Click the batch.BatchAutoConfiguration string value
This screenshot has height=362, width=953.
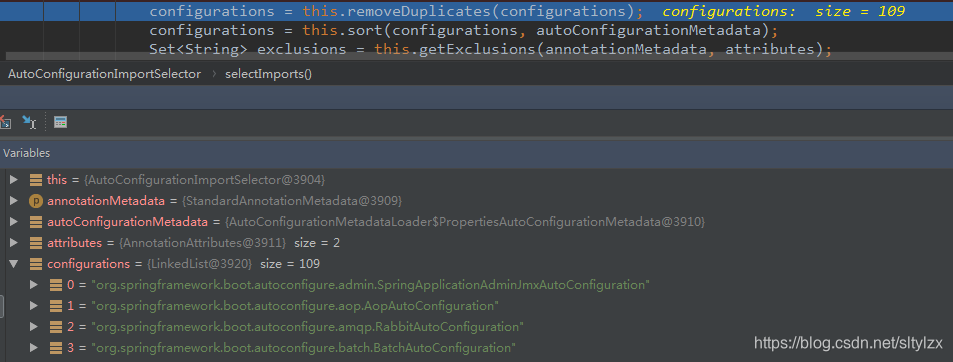click(303, 348)
